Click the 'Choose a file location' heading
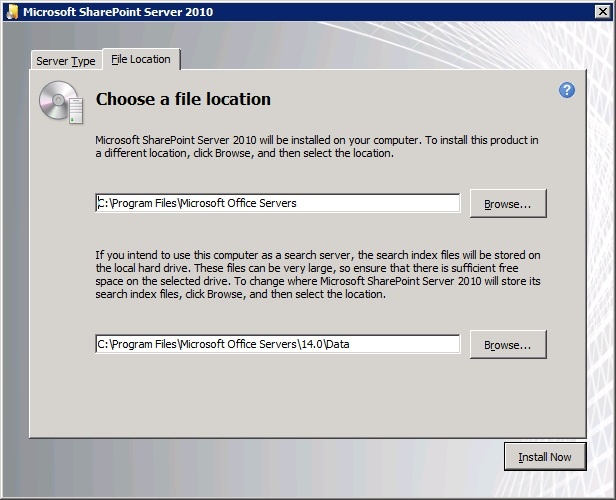Viewport: 616px width, 500px height. click(x=183, y=99)
